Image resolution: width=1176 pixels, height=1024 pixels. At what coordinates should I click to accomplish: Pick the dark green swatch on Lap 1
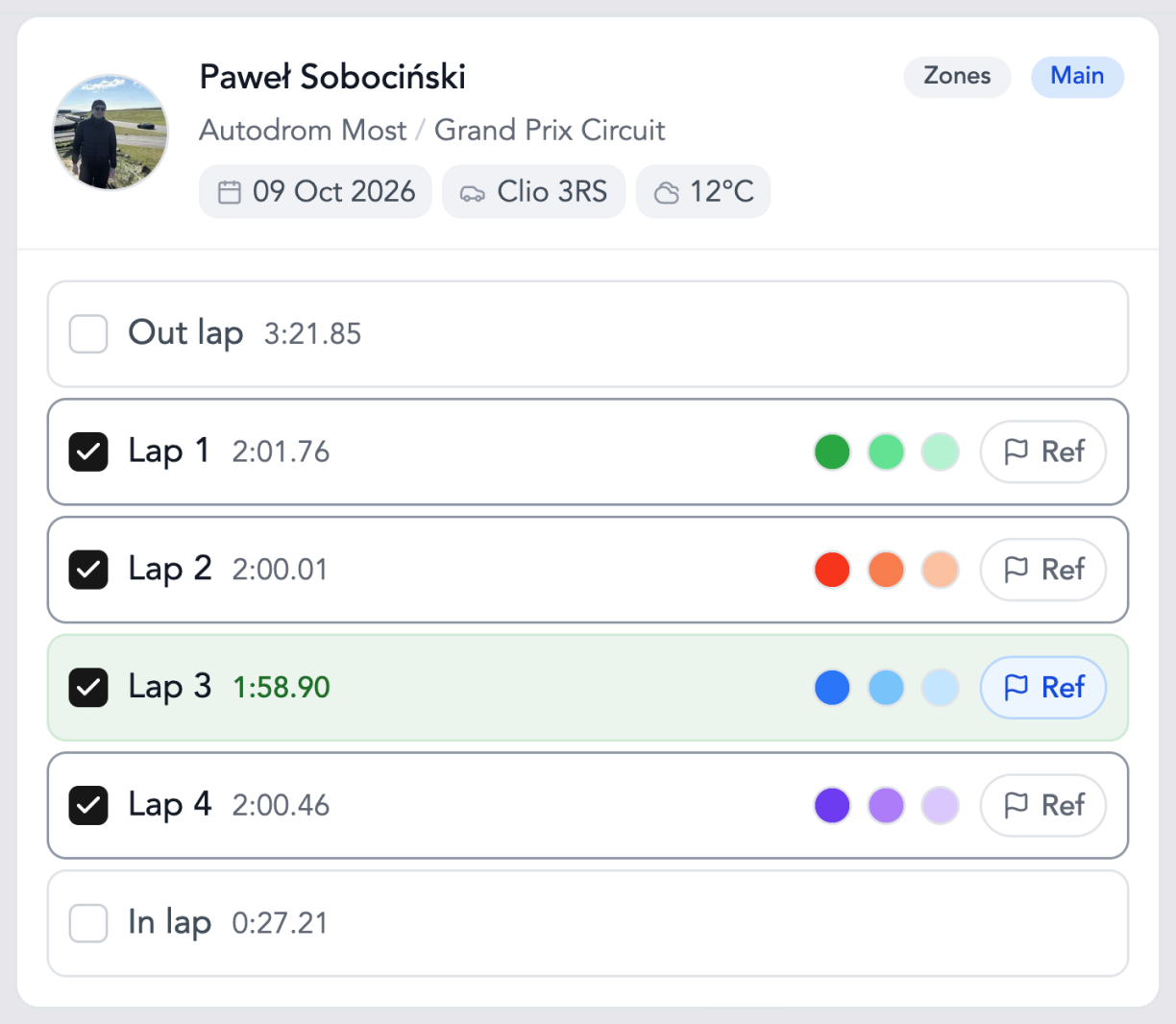(x=832, y=451)
